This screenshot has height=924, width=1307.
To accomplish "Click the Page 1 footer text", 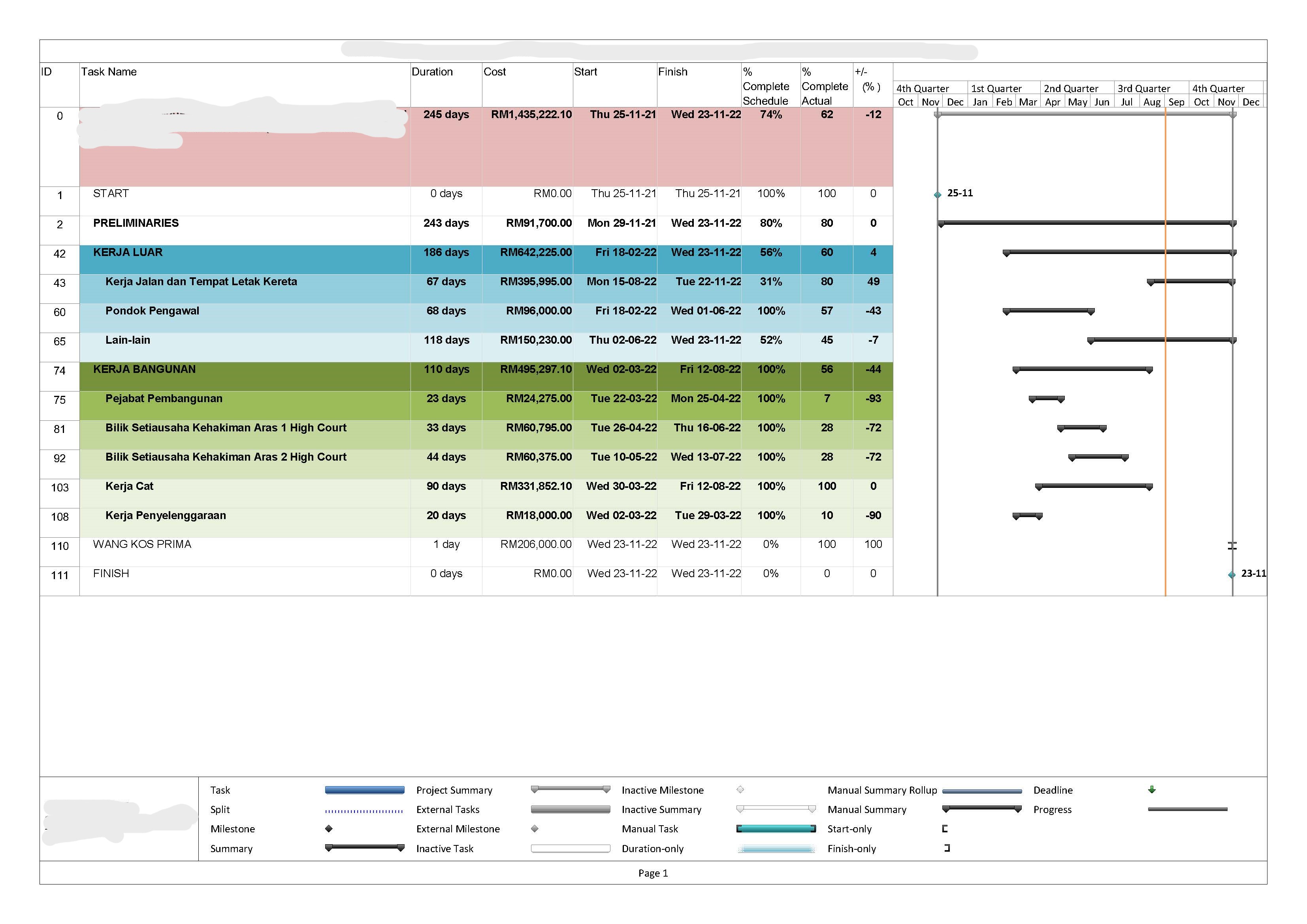I will 653,873.
